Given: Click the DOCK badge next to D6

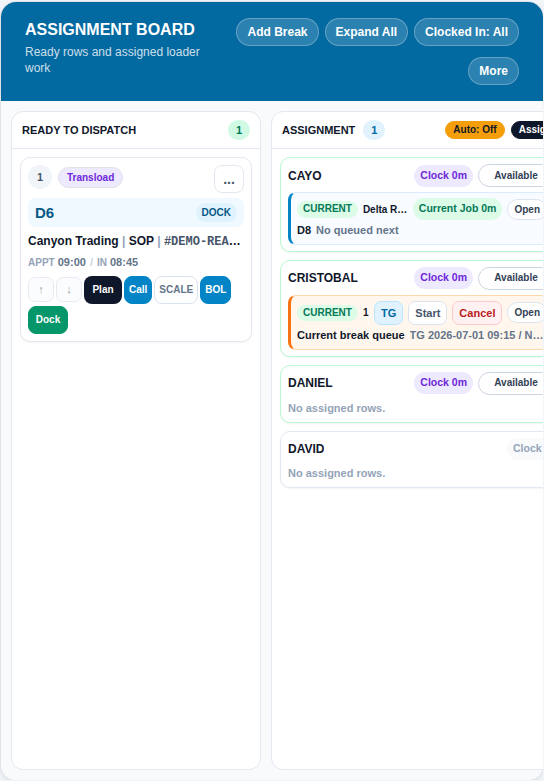Looking at the screenshot, I should (x=216, y=212).
